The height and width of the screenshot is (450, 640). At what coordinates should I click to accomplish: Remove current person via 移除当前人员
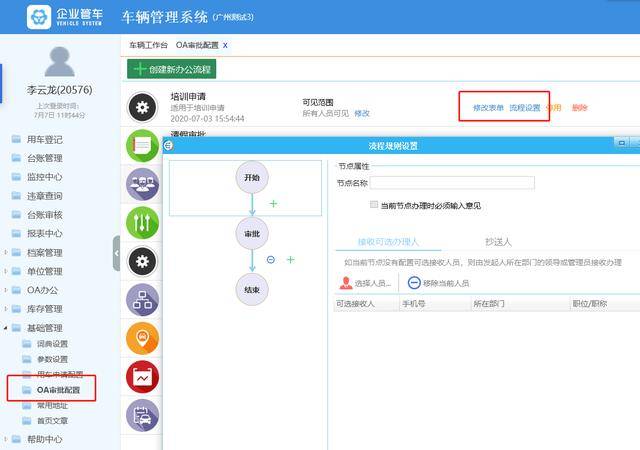click(x=438, y=283)
